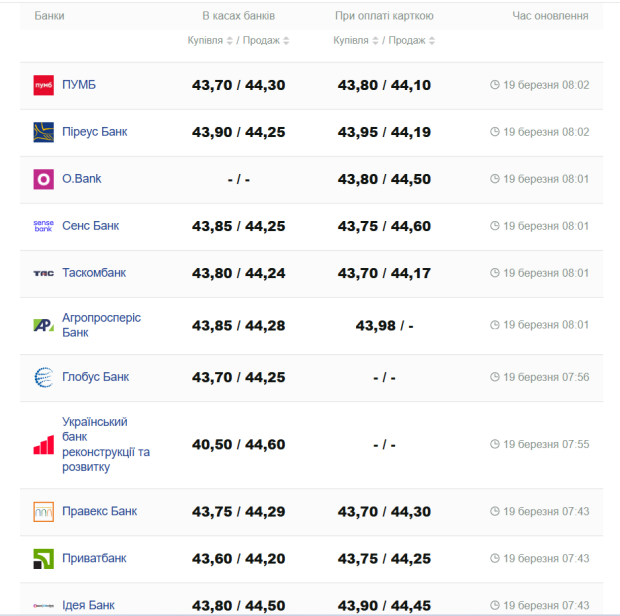Screen dimensions: 620x616
Task: Click the green Приватбанк logo
Action: (x=43, y=558)
